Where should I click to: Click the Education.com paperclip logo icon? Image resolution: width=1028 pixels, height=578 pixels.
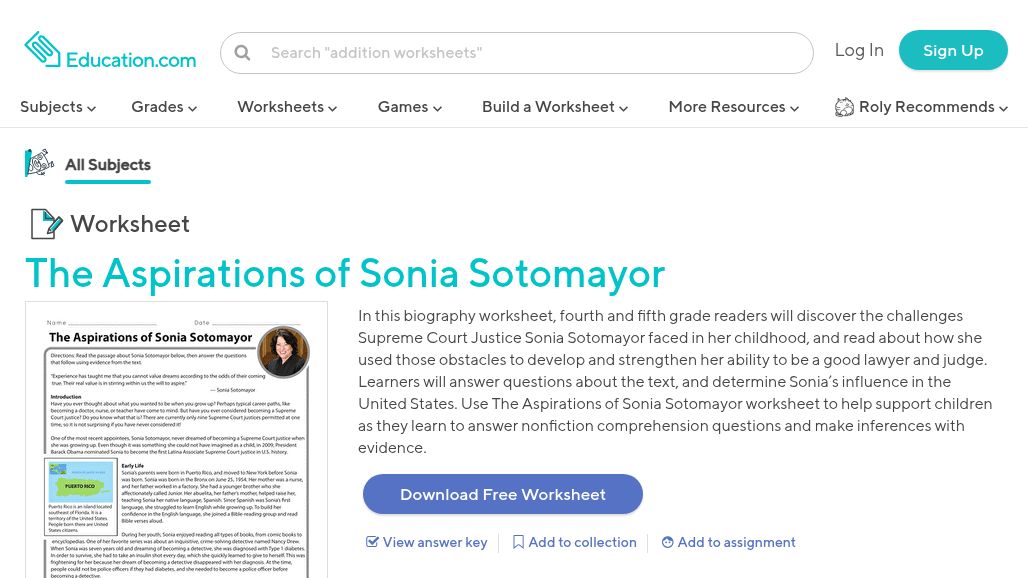pos(42,48)
